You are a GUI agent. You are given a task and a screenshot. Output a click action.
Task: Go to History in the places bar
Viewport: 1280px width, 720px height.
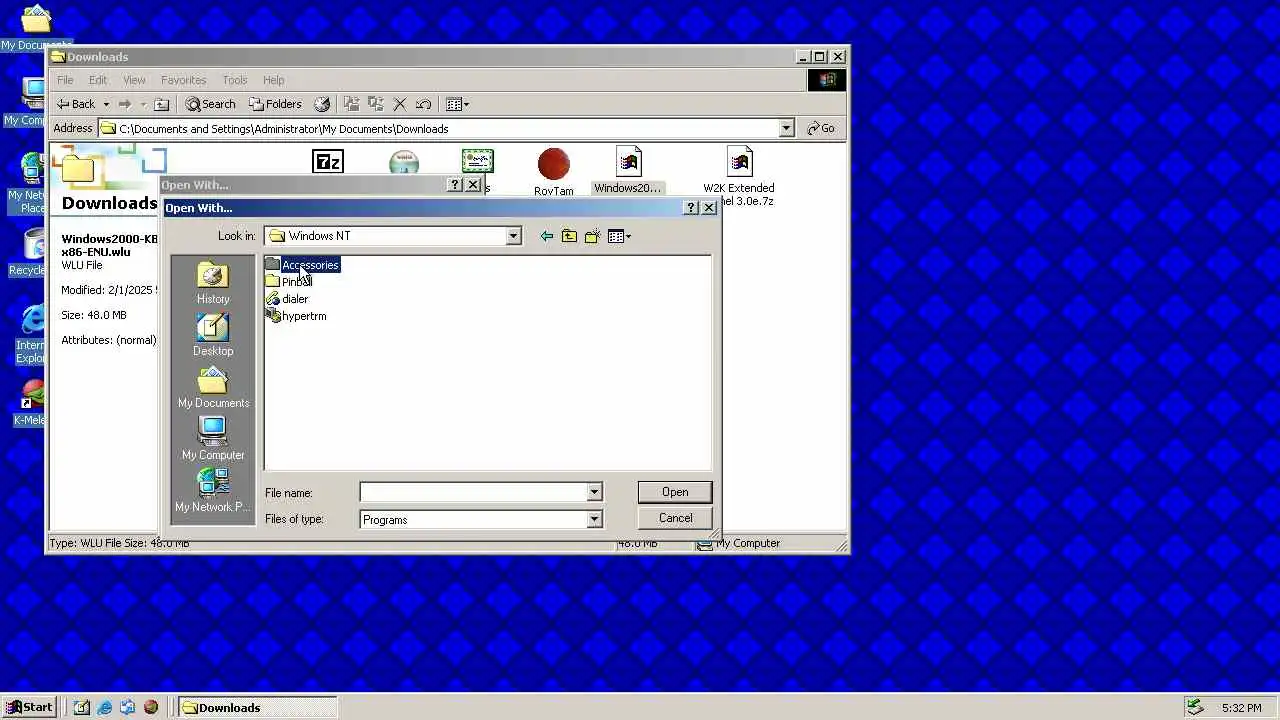[x=213, y=283]
